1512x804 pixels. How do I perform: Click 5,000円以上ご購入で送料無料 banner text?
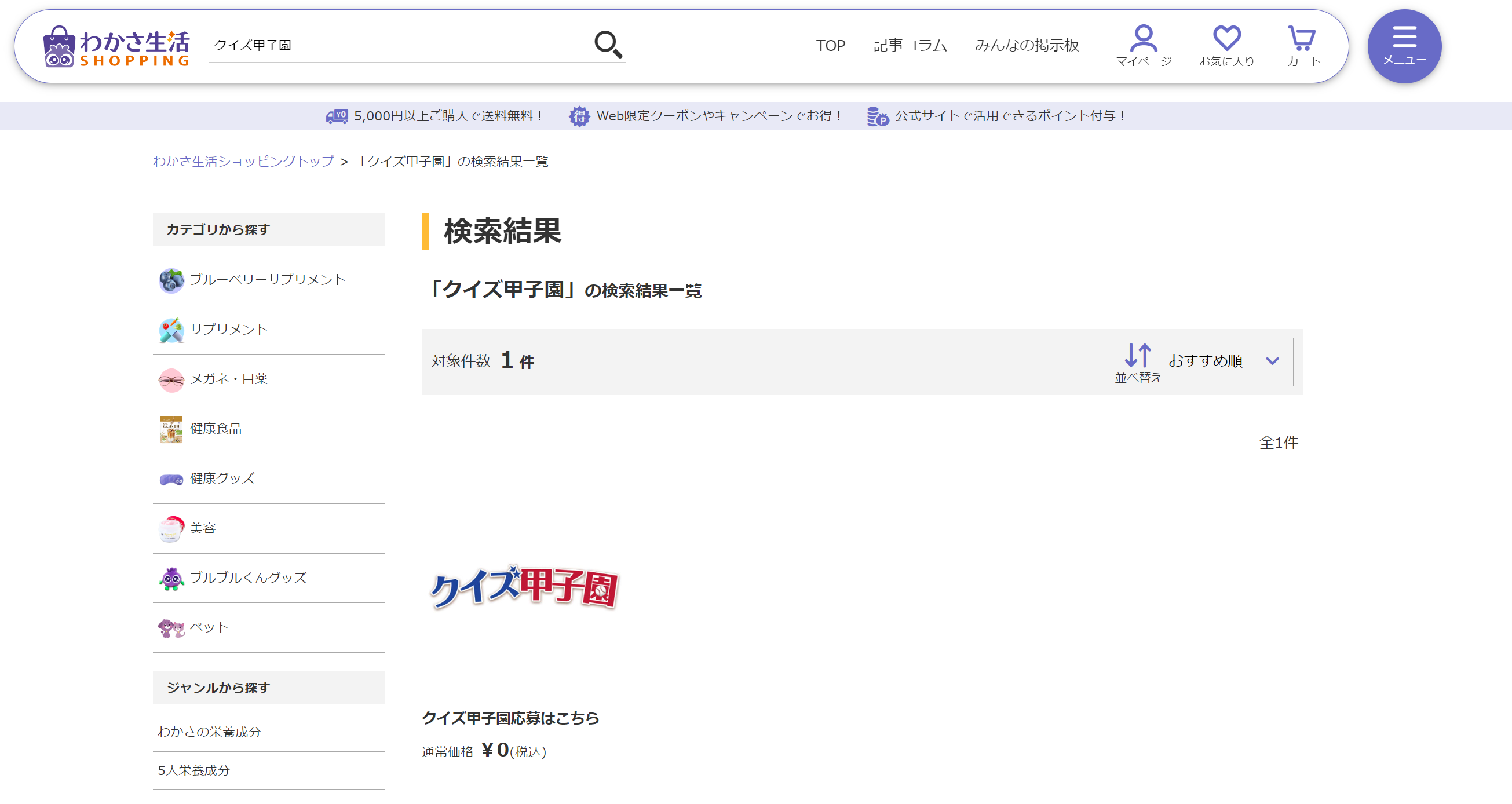pos(449,116)
